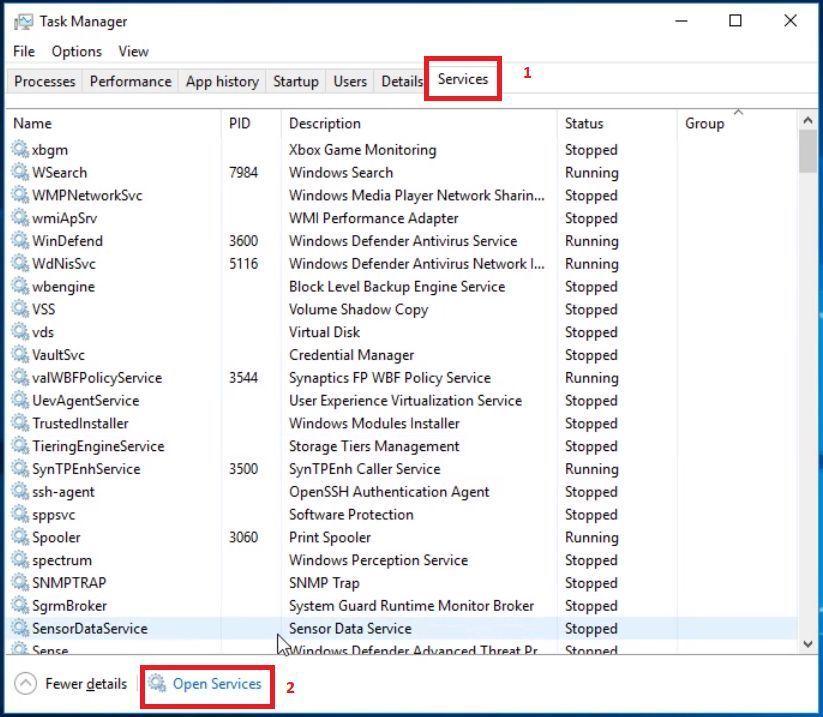Viewport: 823px width, 717px height.
Task: Click PID 5116 in the WdNisSvc row
Action: [243, 263]
